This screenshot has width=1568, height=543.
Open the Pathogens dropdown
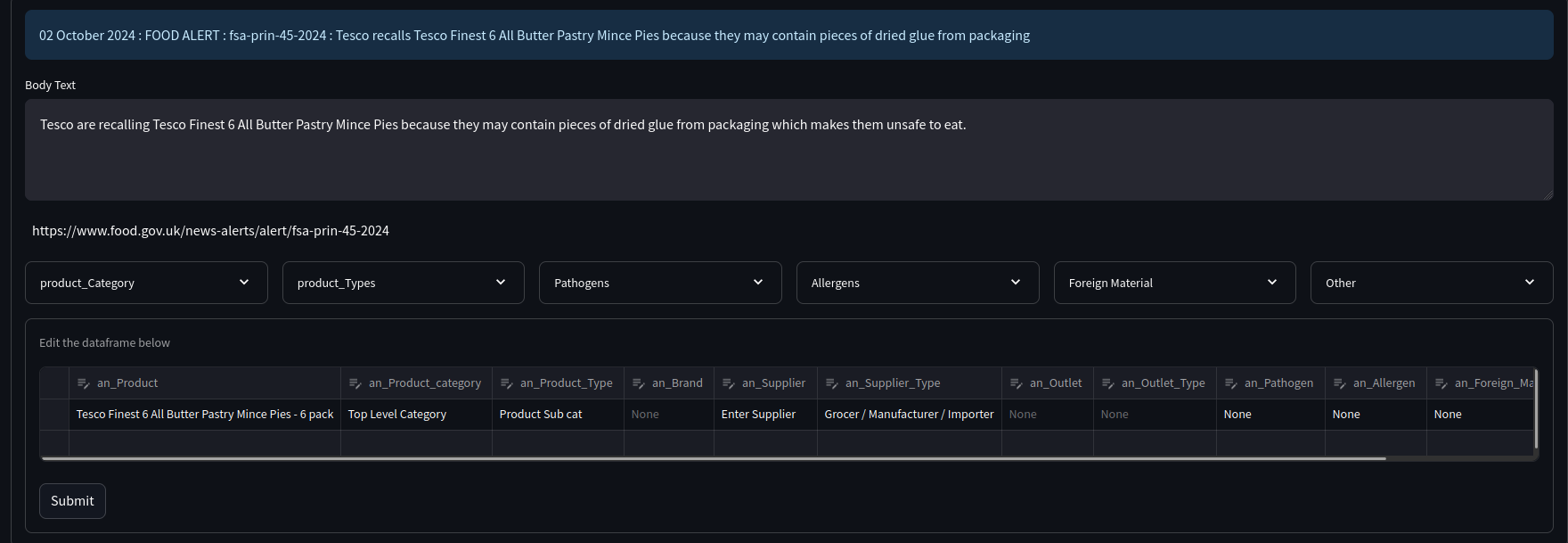tap(659, 283)
